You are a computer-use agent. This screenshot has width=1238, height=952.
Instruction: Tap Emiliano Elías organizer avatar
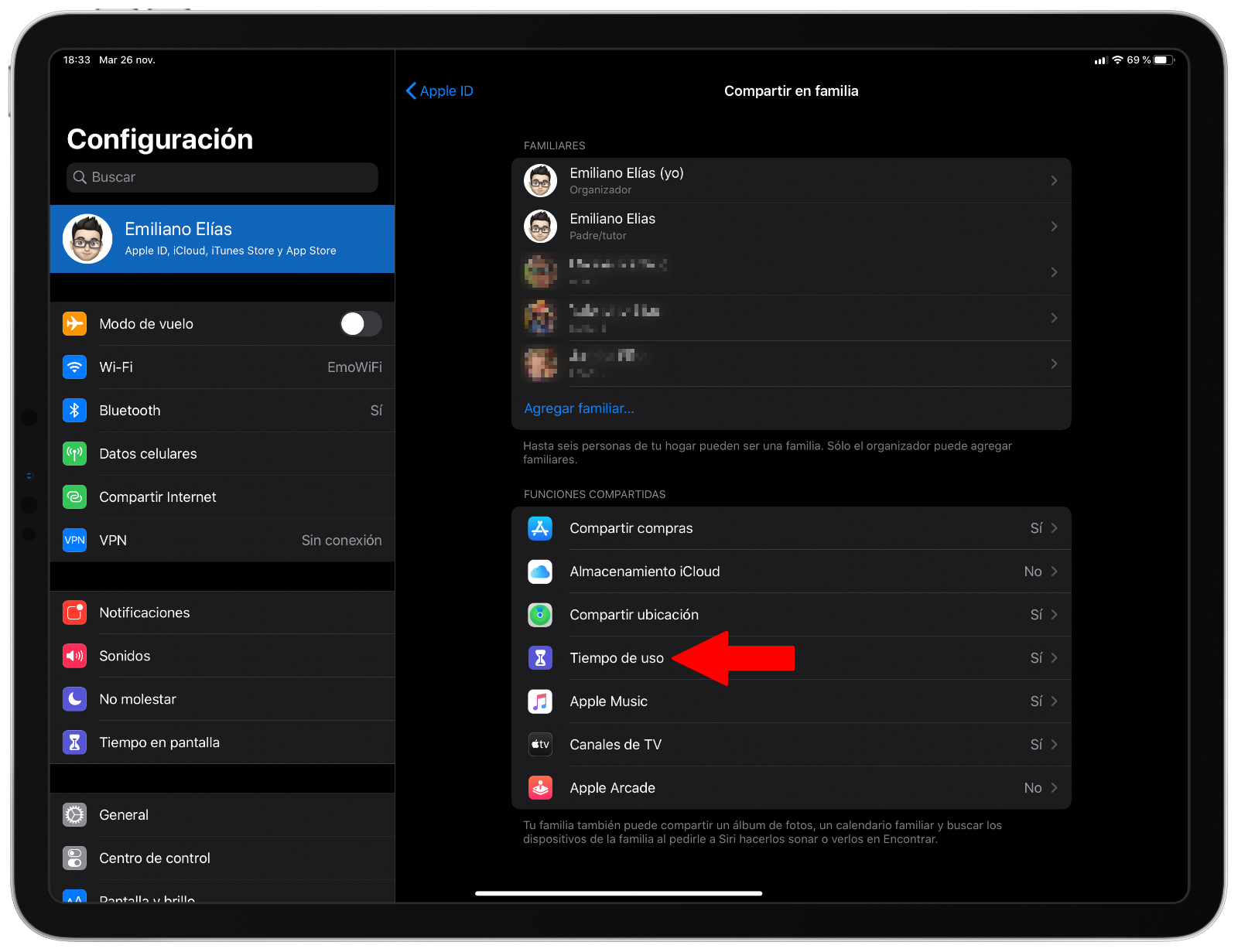tap(540, 180)
